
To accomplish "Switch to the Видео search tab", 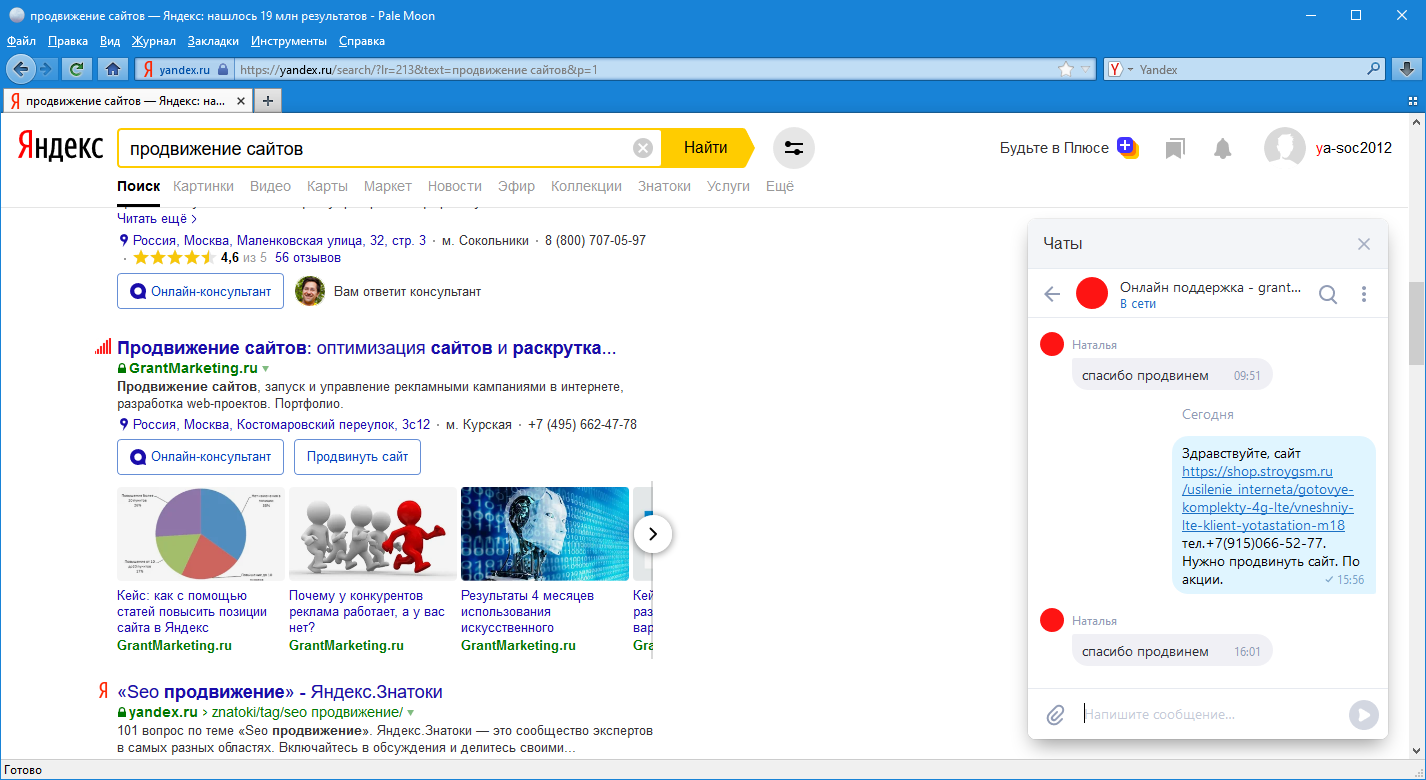I will [x=270, y=186].
